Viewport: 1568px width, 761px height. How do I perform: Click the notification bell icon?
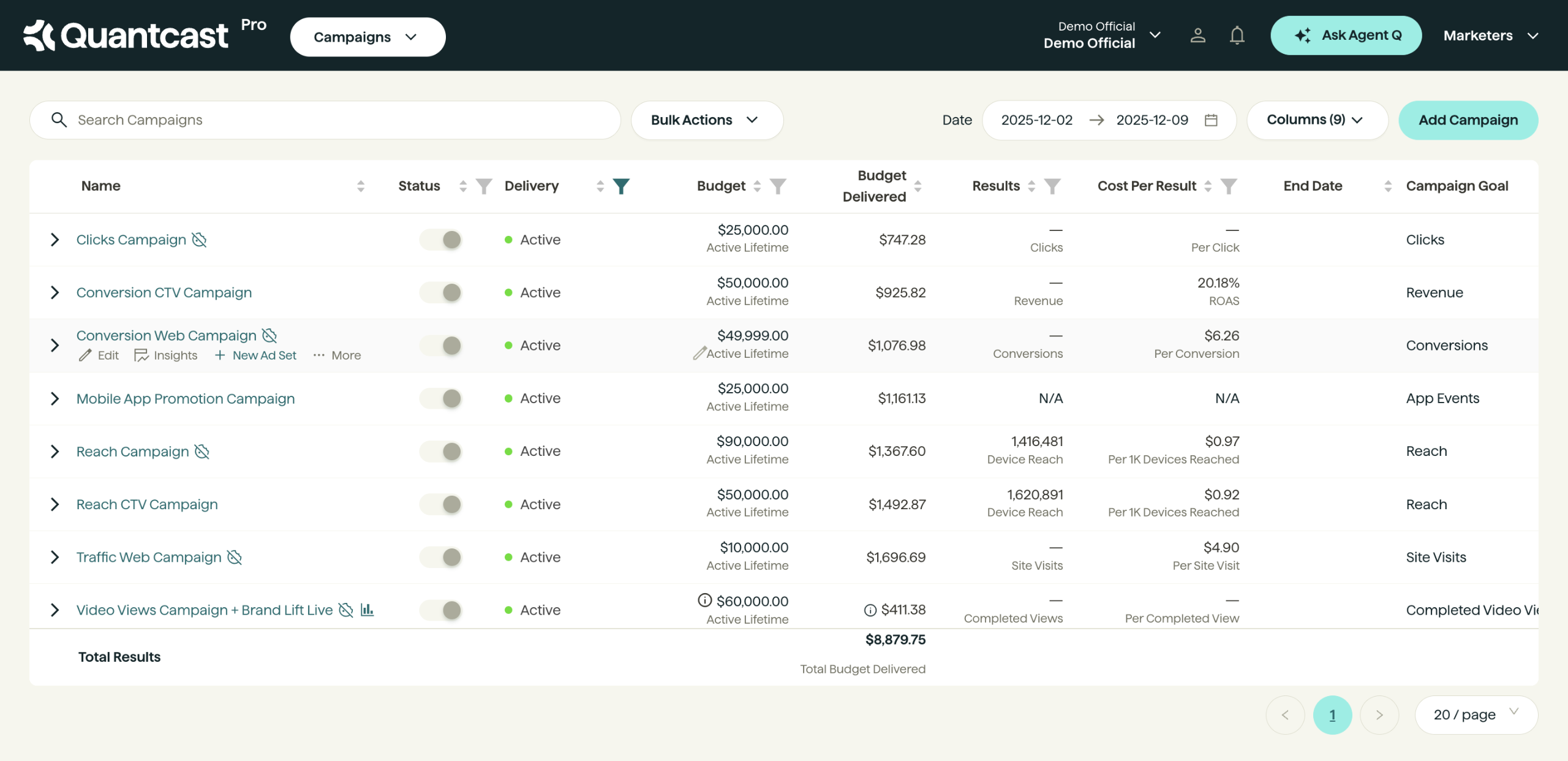tap(1237, 36)
